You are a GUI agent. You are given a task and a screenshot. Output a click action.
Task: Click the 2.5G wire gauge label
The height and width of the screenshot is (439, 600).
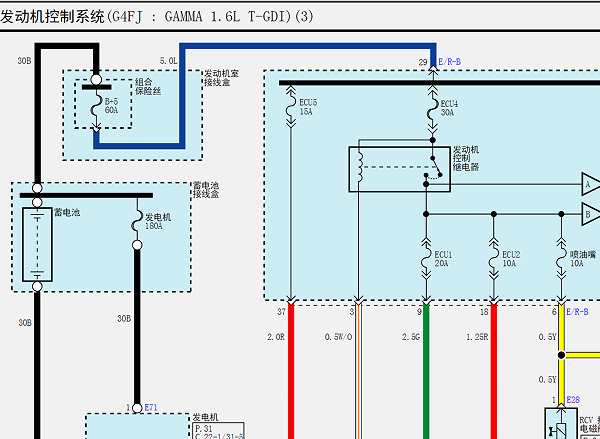click(411, 337)
